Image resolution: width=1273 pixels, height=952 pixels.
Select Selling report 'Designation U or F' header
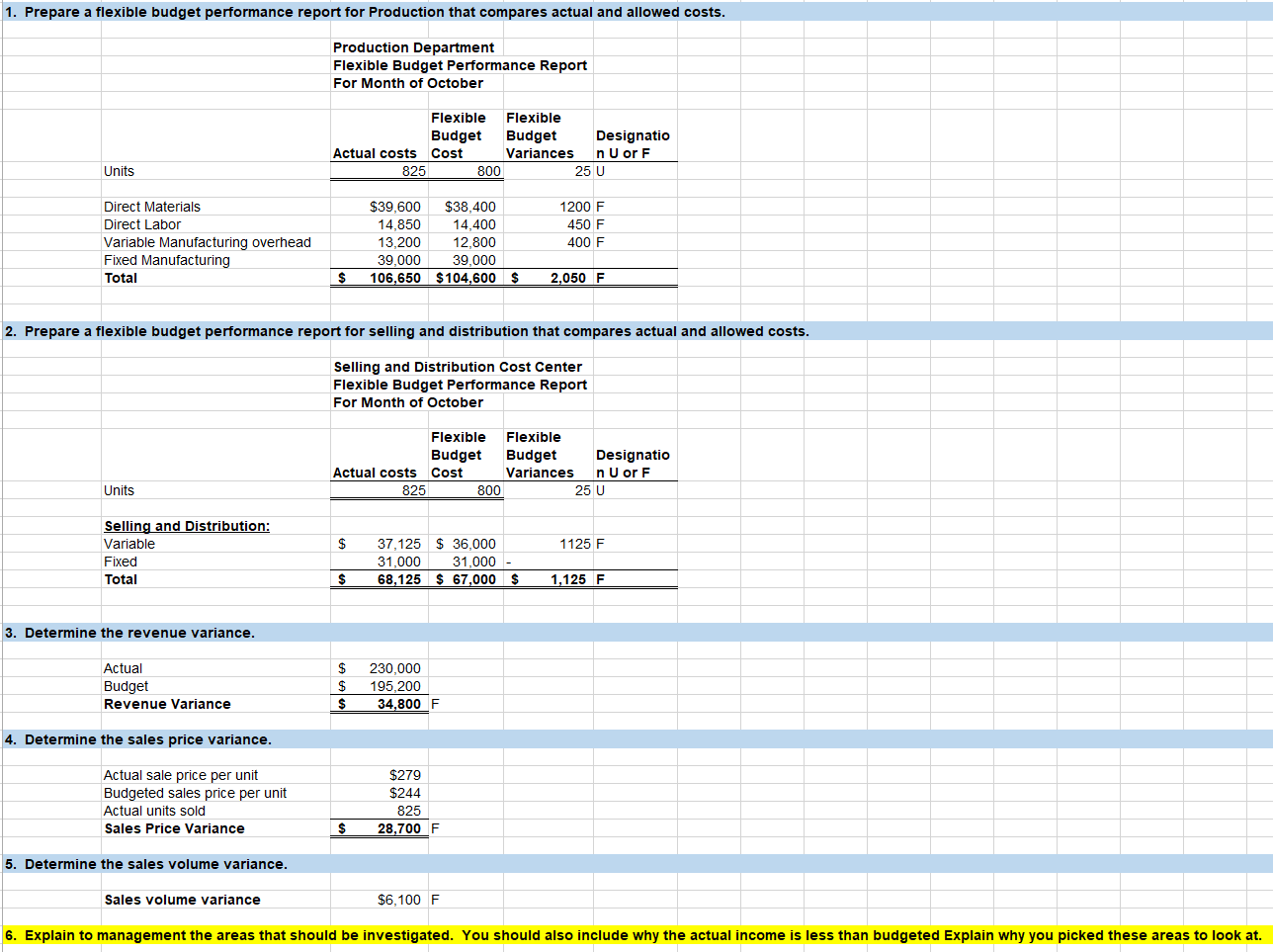click(633, 464)
